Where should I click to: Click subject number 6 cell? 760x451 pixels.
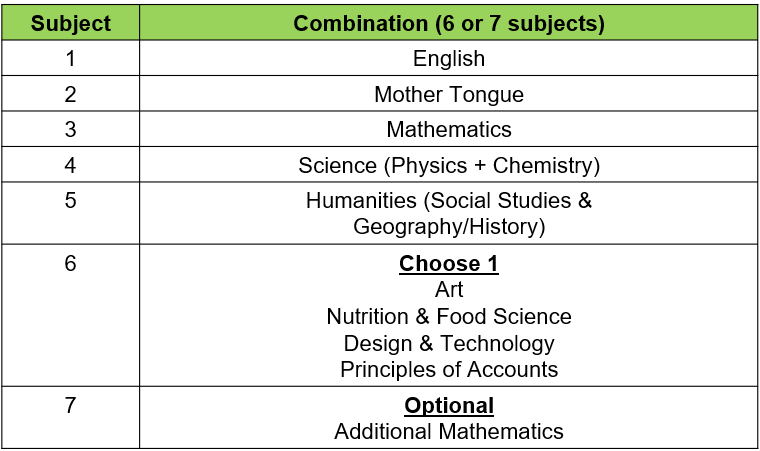coord(71,315)
